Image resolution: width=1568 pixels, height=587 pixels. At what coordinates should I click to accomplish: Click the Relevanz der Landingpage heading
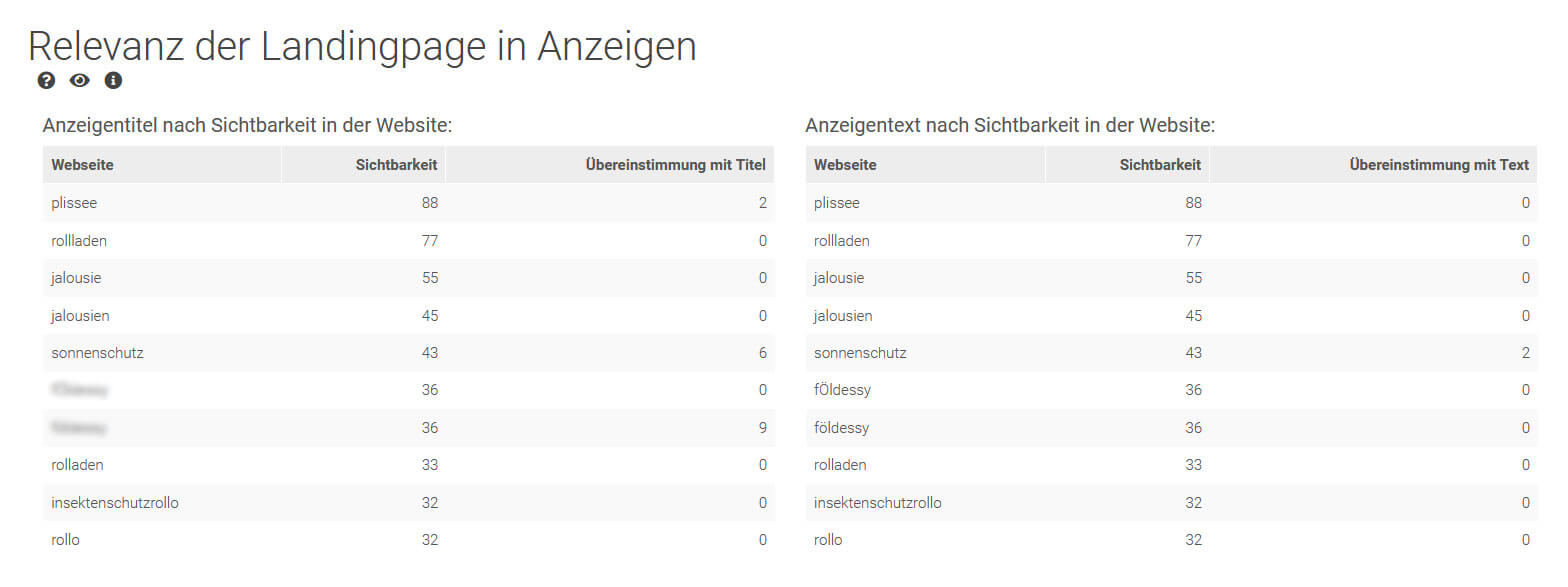click(362, 47)
